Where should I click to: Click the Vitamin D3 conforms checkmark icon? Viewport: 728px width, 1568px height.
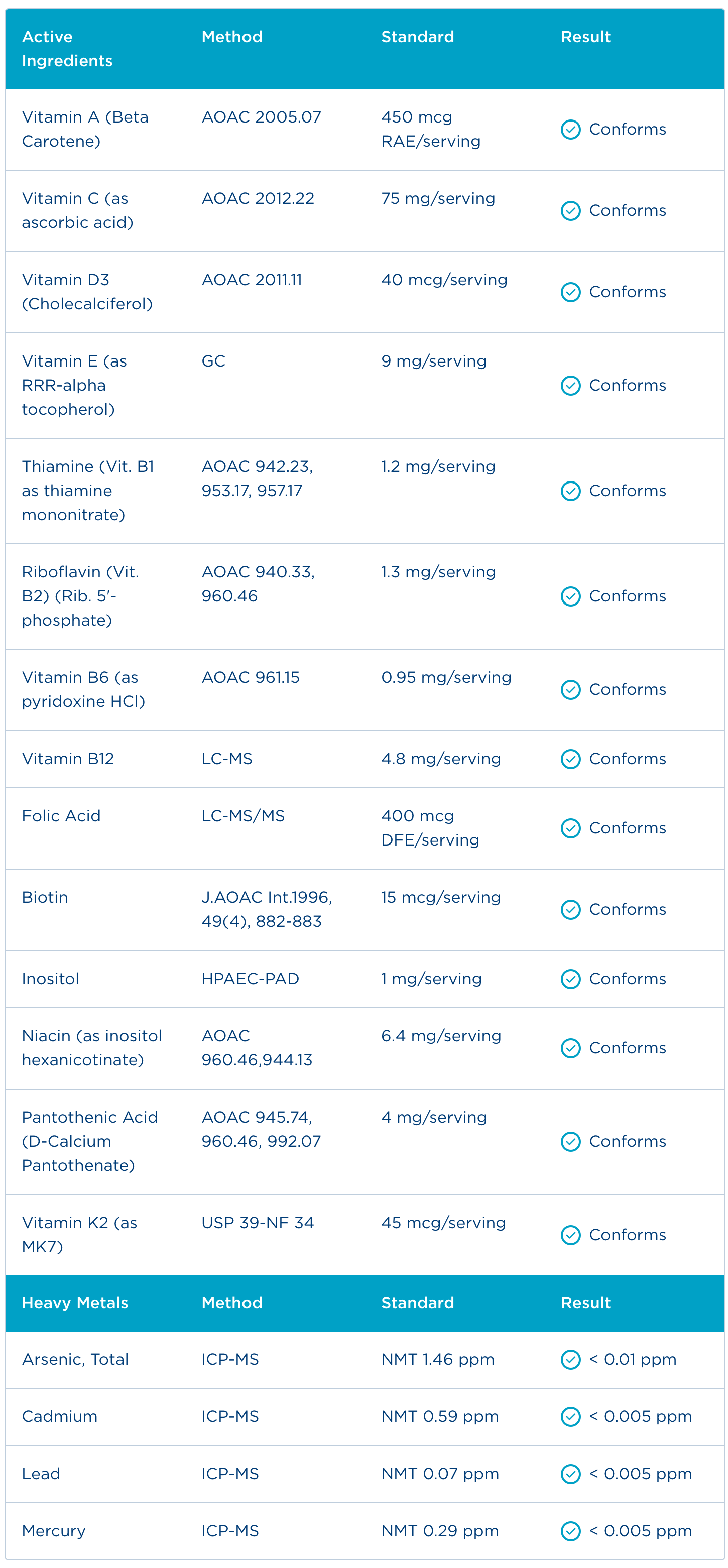570,292
